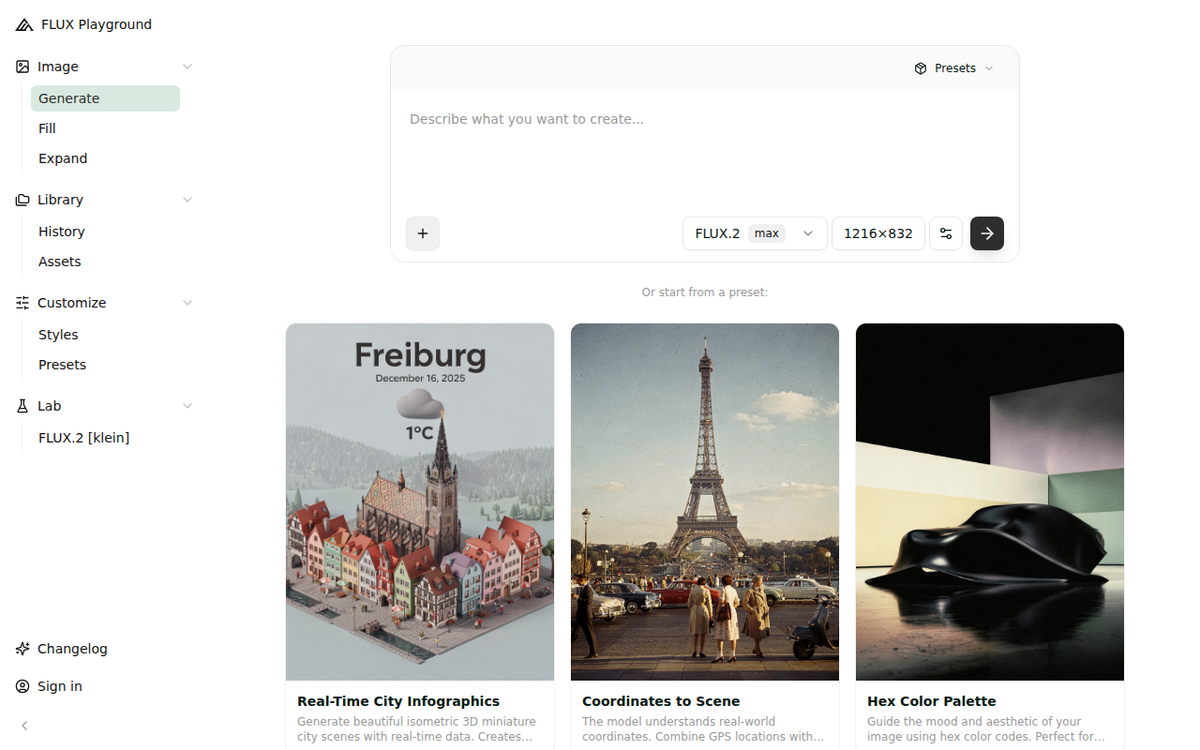
Task: Select Fill in the sidebar
Action: [x=105, y=128]
